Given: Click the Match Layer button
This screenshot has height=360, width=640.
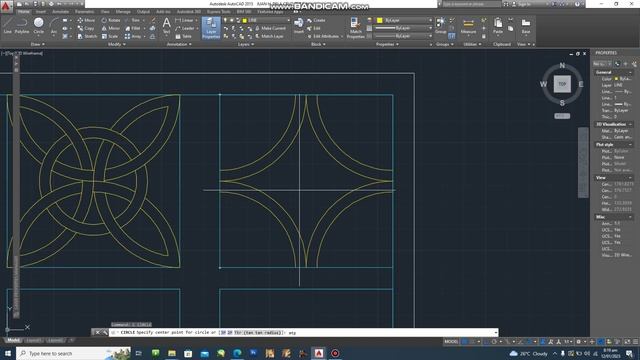Looking at the screenshot, I should click(269, 36).
